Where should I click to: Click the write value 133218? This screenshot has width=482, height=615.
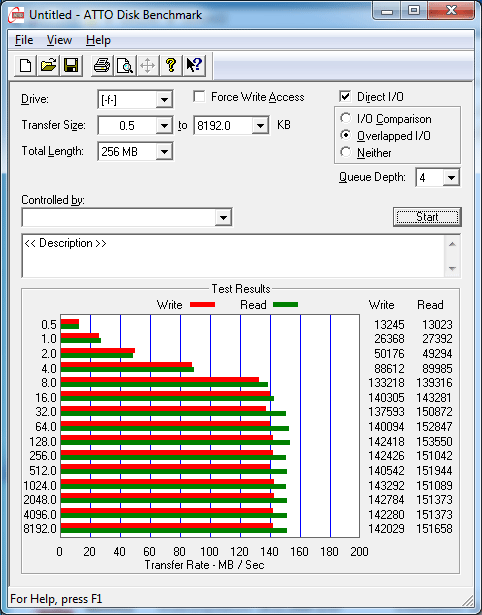click(386, 382)
